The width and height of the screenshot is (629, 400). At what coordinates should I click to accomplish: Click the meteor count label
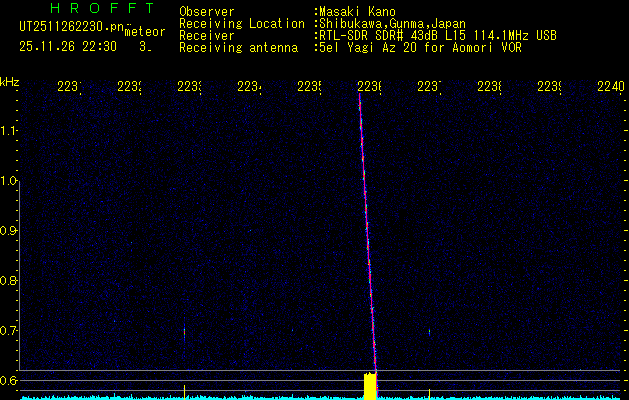(x=144, y=32)
